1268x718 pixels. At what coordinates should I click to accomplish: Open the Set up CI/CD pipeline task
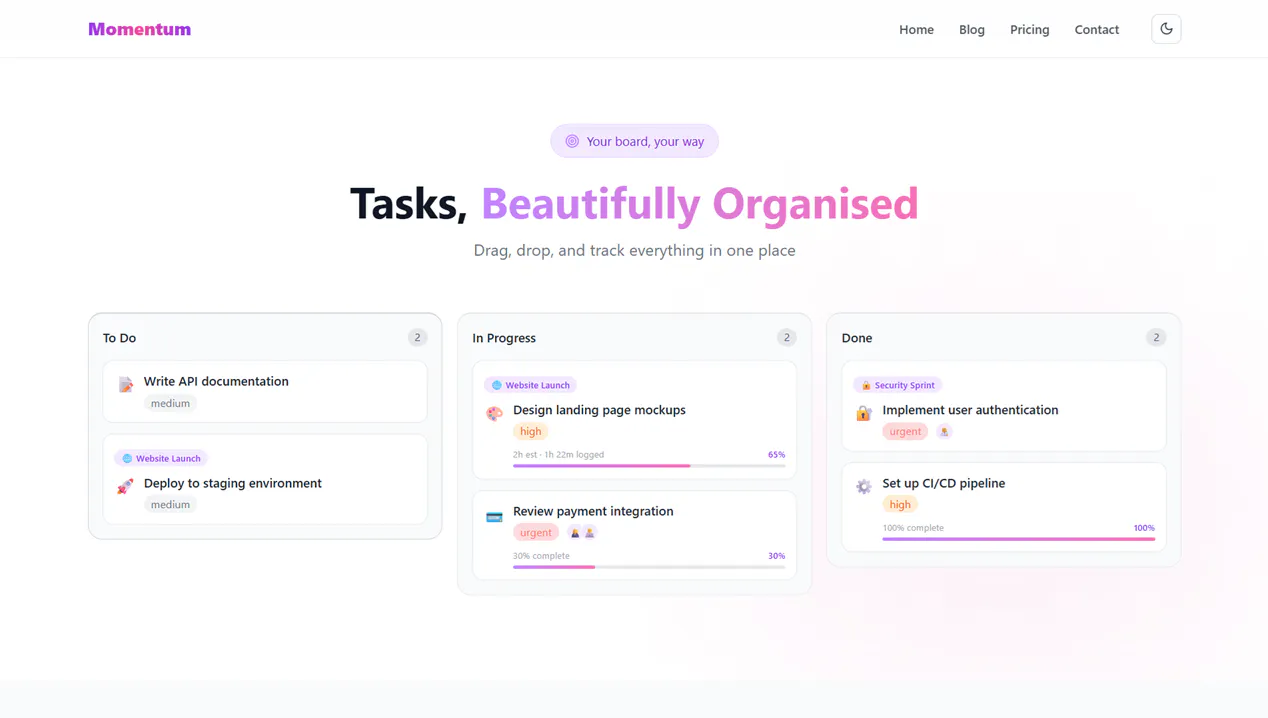pyautogui.click(x=1004, y=507)
